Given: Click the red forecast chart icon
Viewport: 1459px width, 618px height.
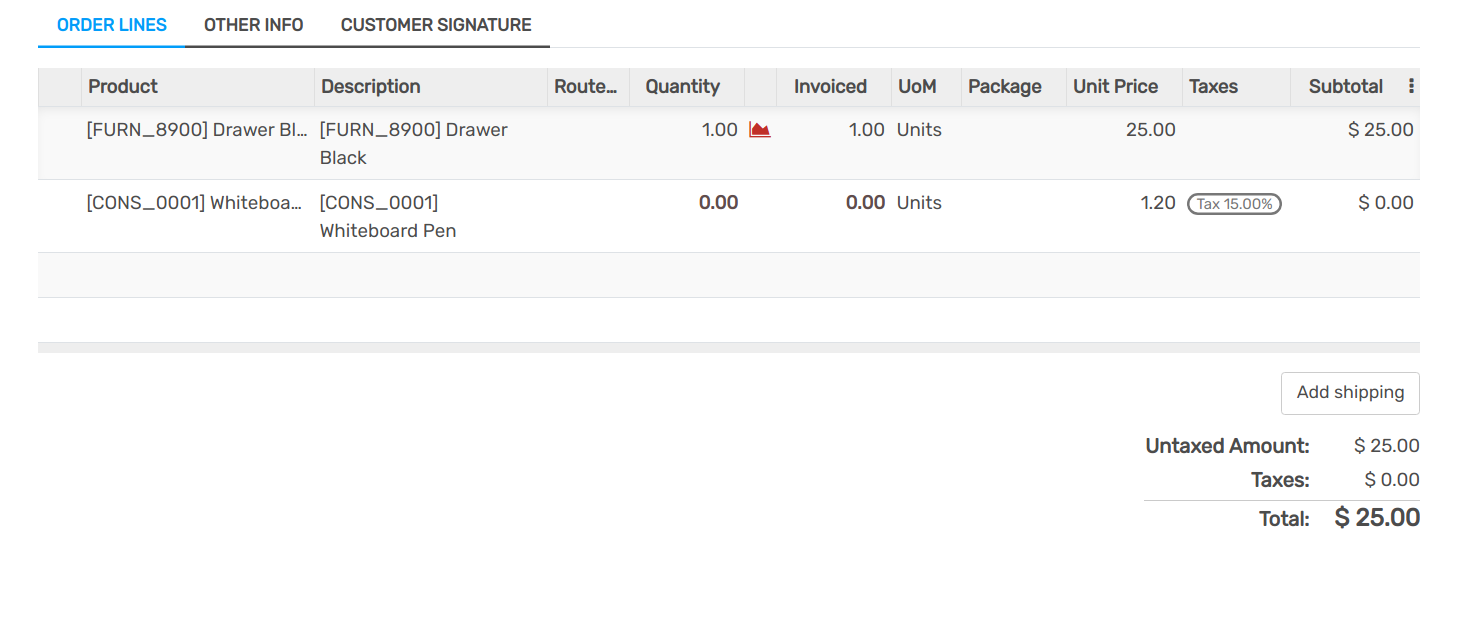Looking at the screenshot, I should pyautogui.click(x=760, y=130).
